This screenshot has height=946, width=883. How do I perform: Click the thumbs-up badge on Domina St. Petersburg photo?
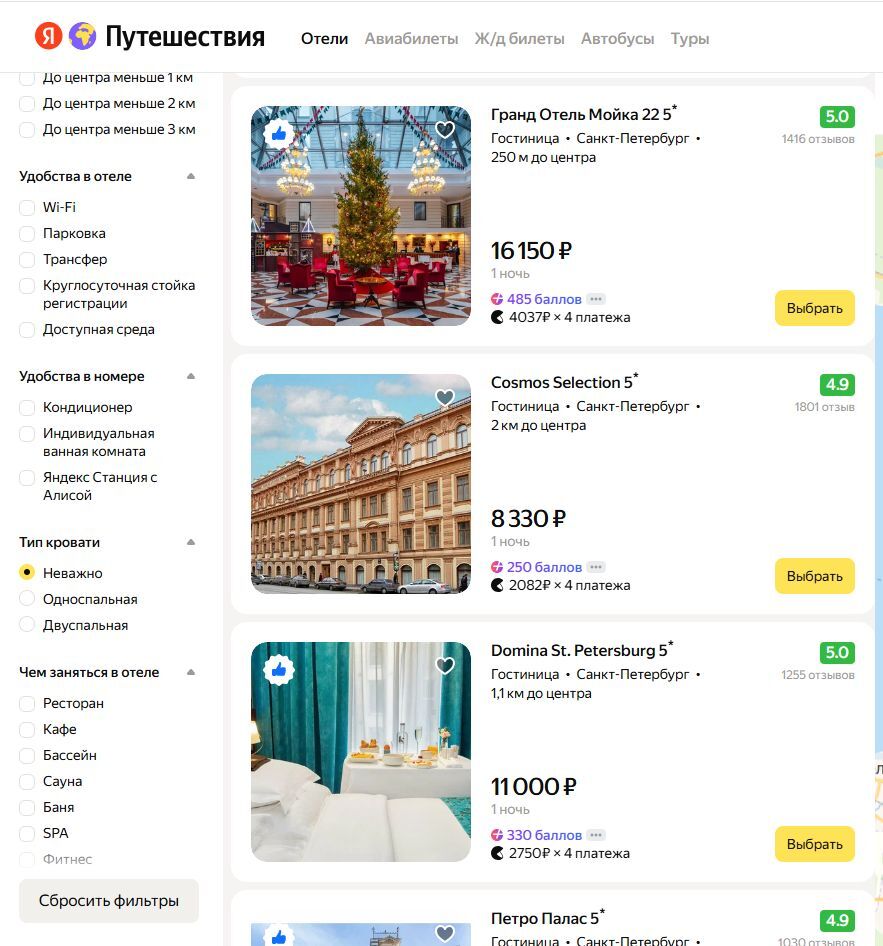(x=279, y=670)
